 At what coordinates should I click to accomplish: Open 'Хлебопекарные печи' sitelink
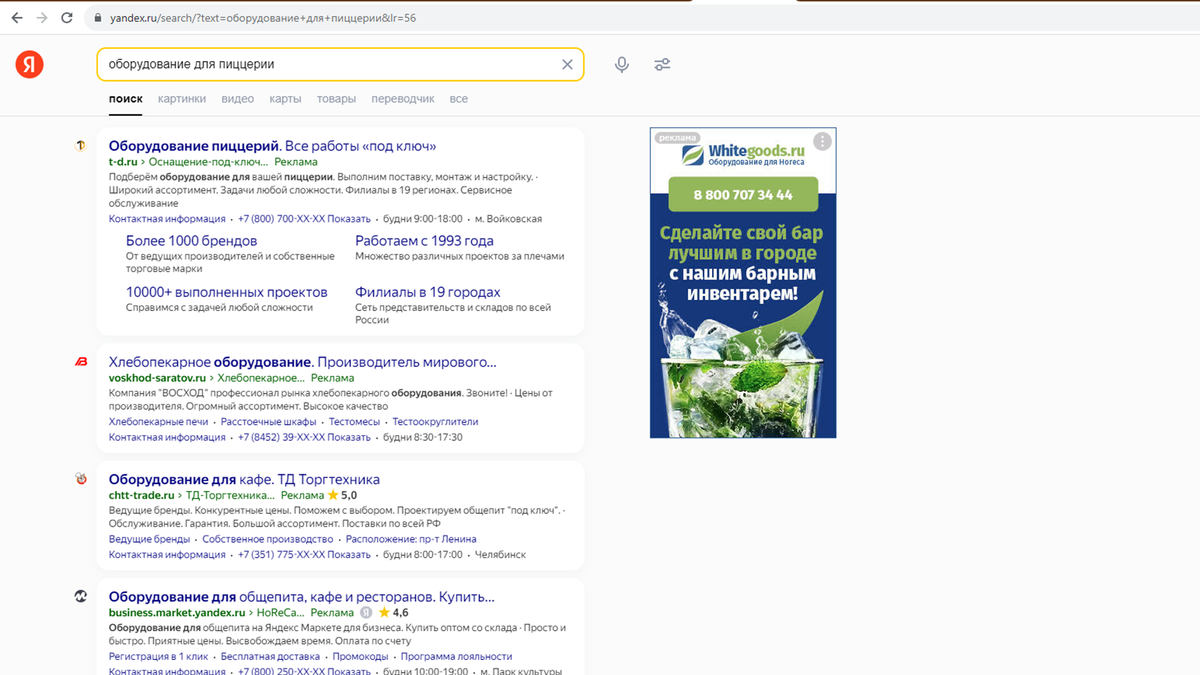[159, 422]
